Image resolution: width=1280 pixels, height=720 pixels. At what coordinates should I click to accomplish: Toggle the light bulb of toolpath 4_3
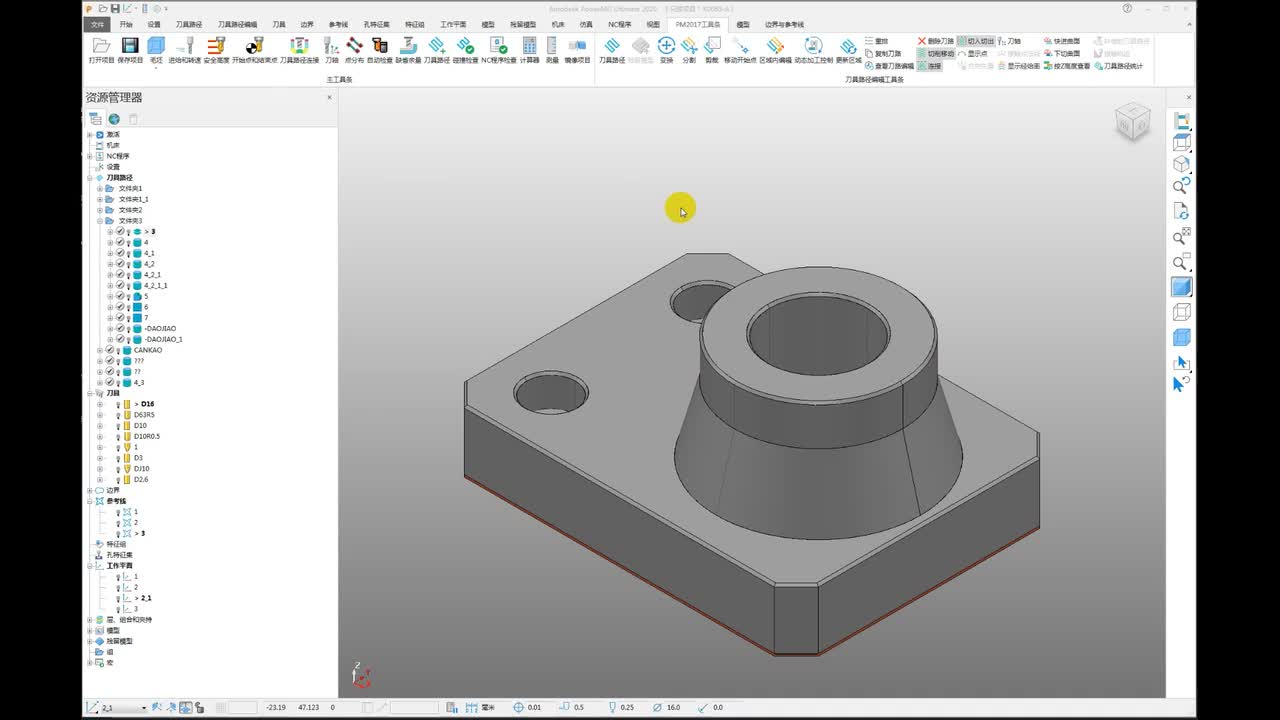tap(118, 383)
